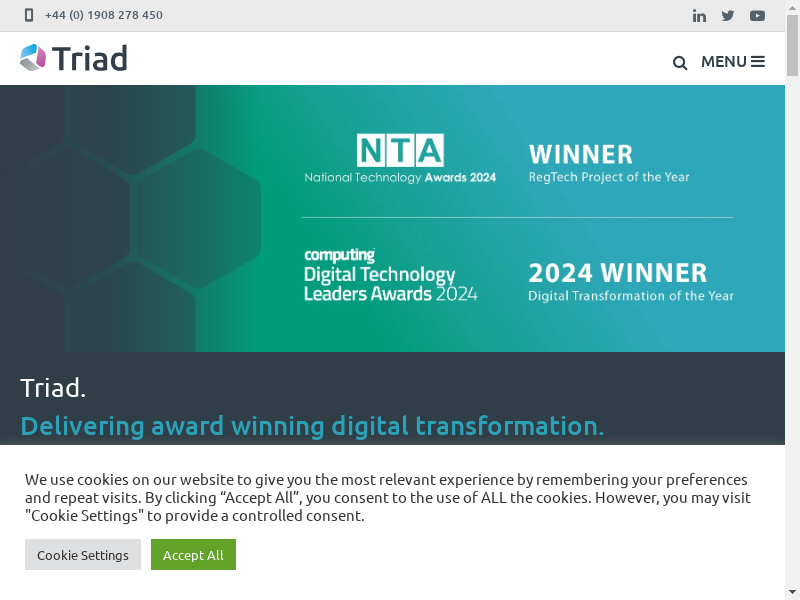This screenshot has height=600, width=800.
Task: Click the Triad hexagon logo icon
Action: coord(33,58)
